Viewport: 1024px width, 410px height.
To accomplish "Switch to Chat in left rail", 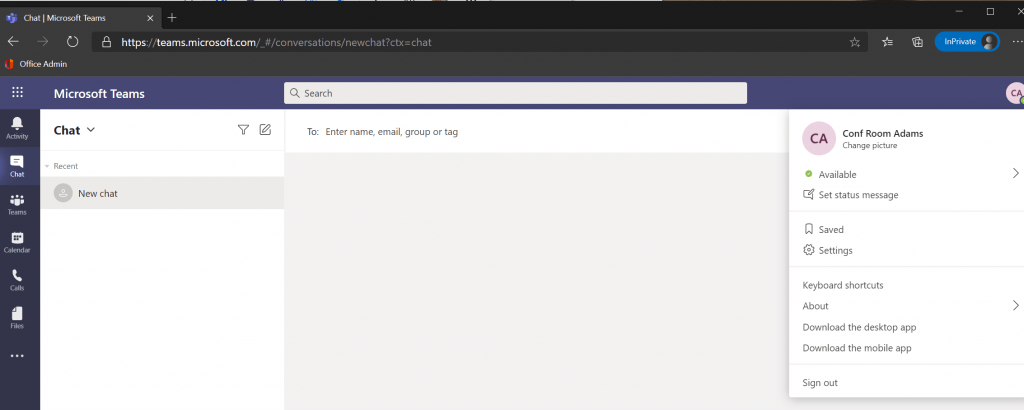I will pyautogui.click(x=17, y=166).
